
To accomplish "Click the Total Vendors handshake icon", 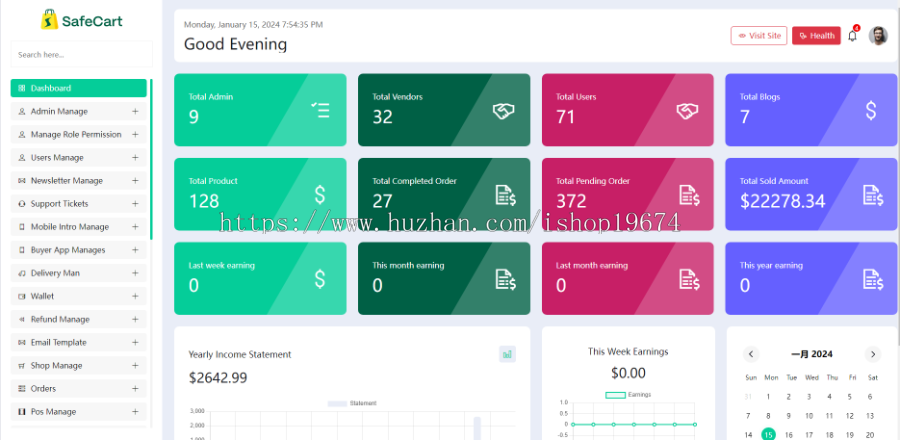I will (503, 111).
